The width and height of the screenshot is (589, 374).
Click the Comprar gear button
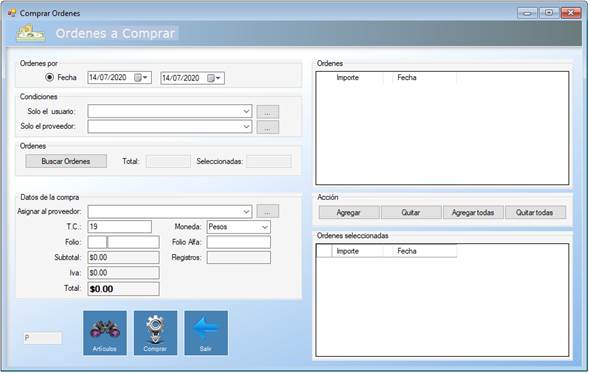(x=155, y=333)
